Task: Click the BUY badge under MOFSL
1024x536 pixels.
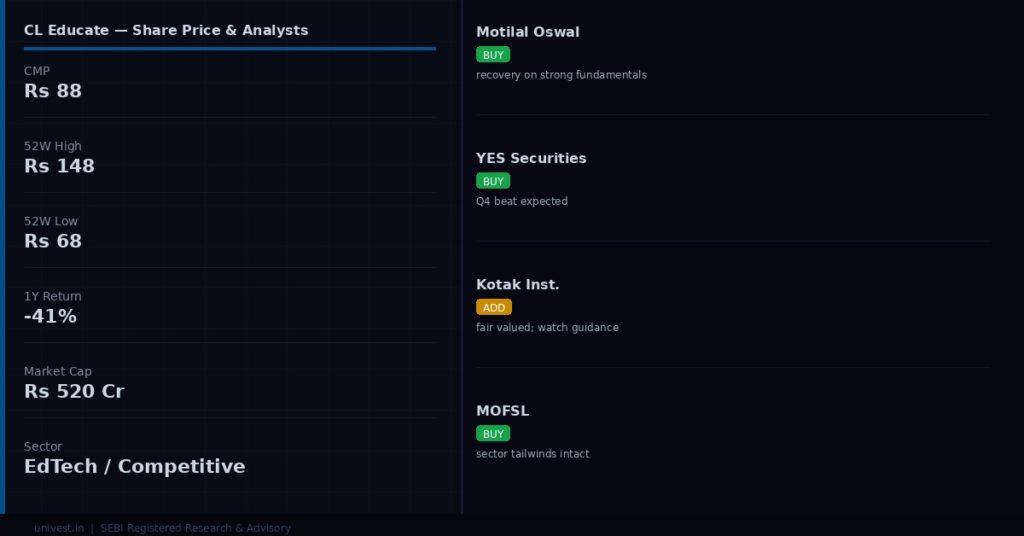Action: (x=493, y=434)
